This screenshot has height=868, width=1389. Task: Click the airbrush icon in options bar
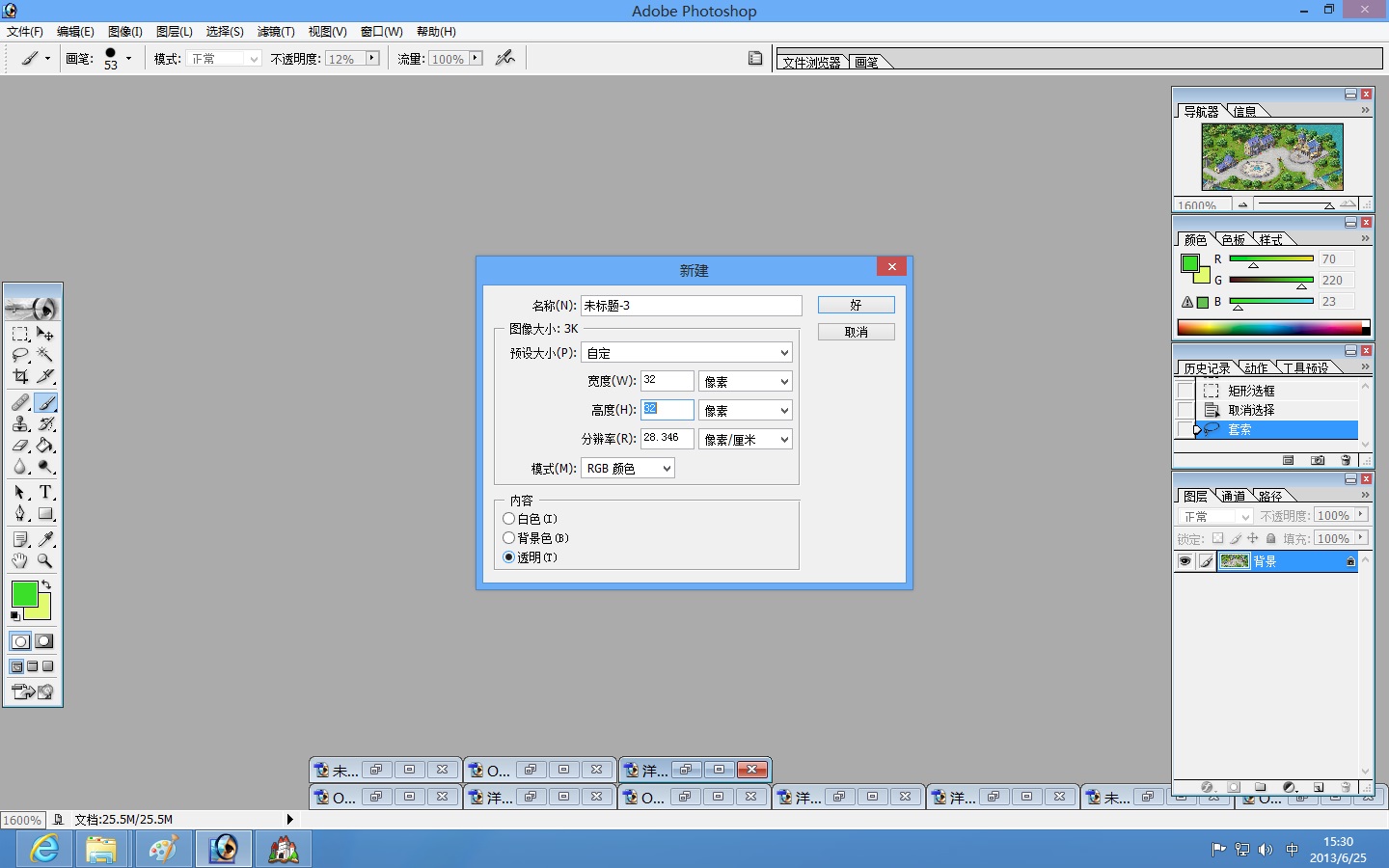coord(504,58)
